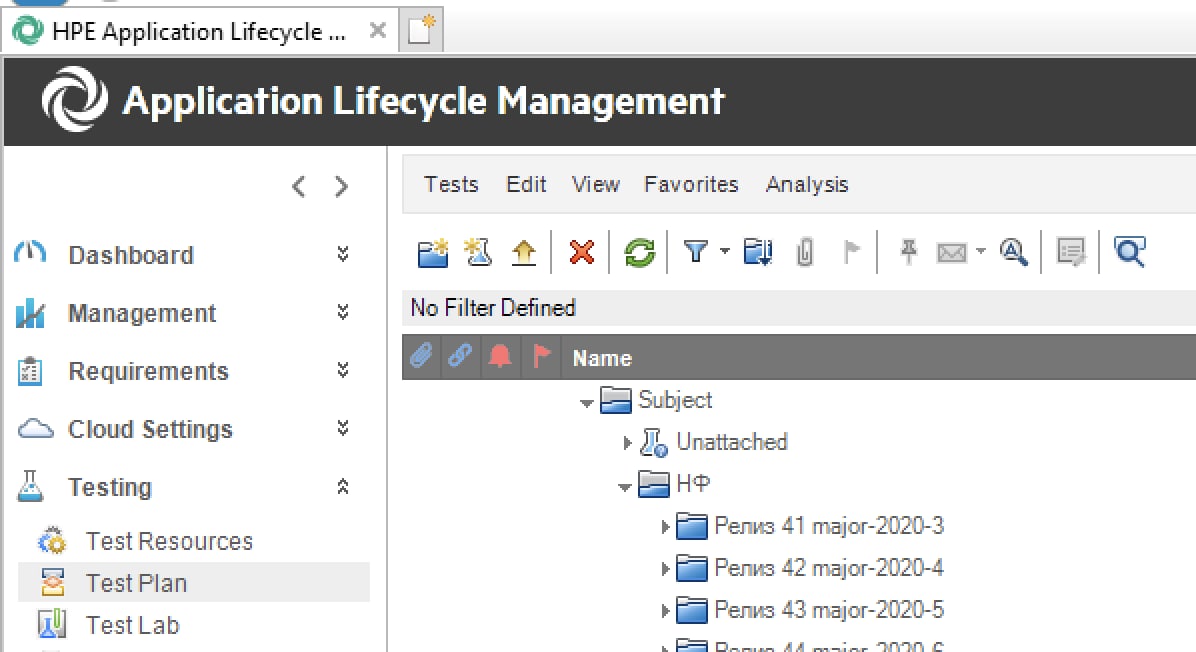Click the Test Plan icon
Viewport: 1196px width, 652px height.
52,583
